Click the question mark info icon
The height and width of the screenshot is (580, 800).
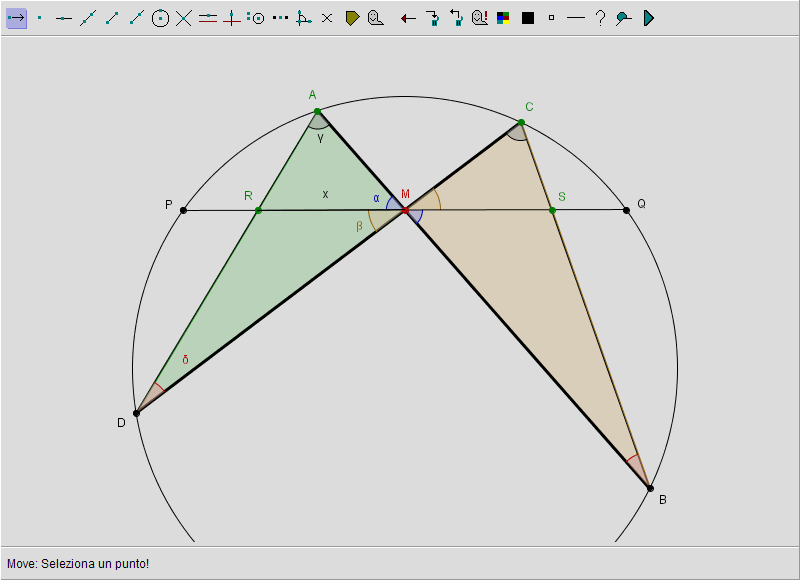[x=601, y=18]
